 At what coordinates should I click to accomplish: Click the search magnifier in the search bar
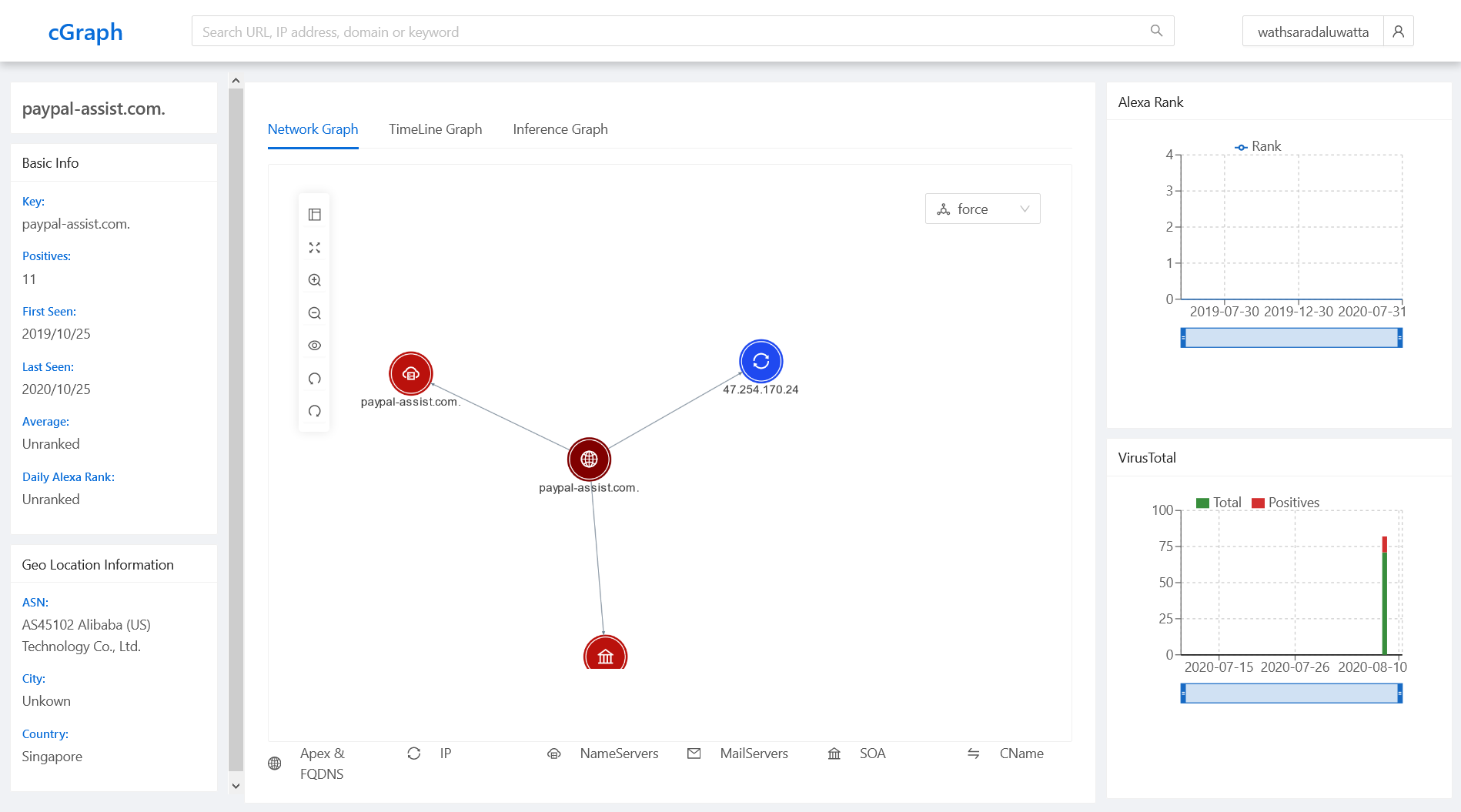point(1156,31)
